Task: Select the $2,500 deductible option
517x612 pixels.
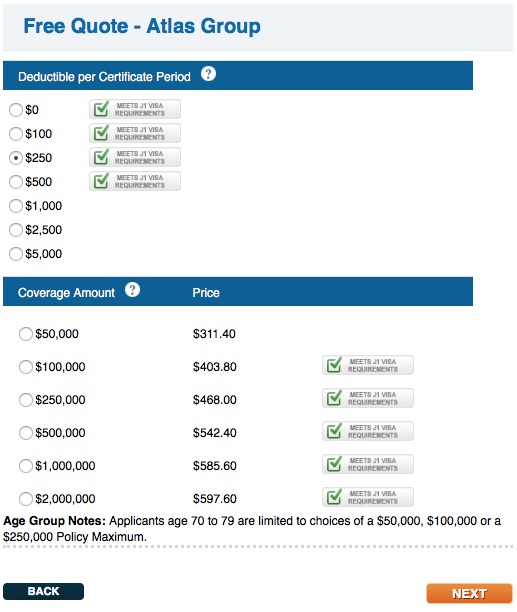Action: [16, 230]
